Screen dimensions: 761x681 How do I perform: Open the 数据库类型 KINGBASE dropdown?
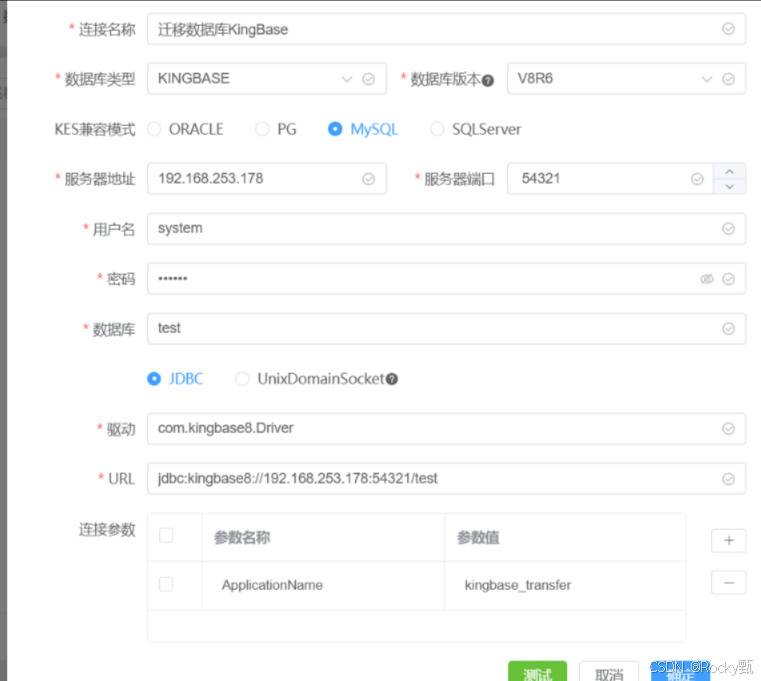[267, 79]
